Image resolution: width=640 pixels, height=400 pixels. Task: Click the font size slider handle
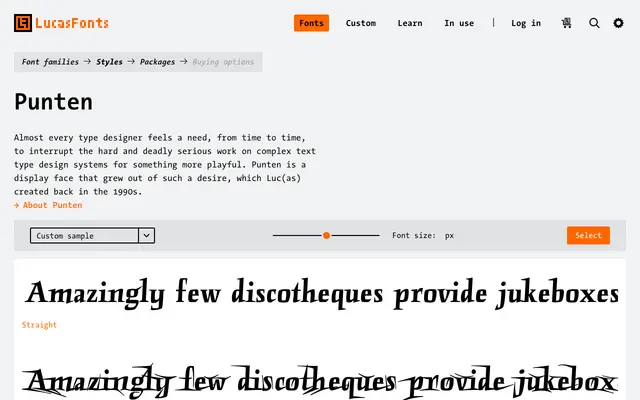326,236
